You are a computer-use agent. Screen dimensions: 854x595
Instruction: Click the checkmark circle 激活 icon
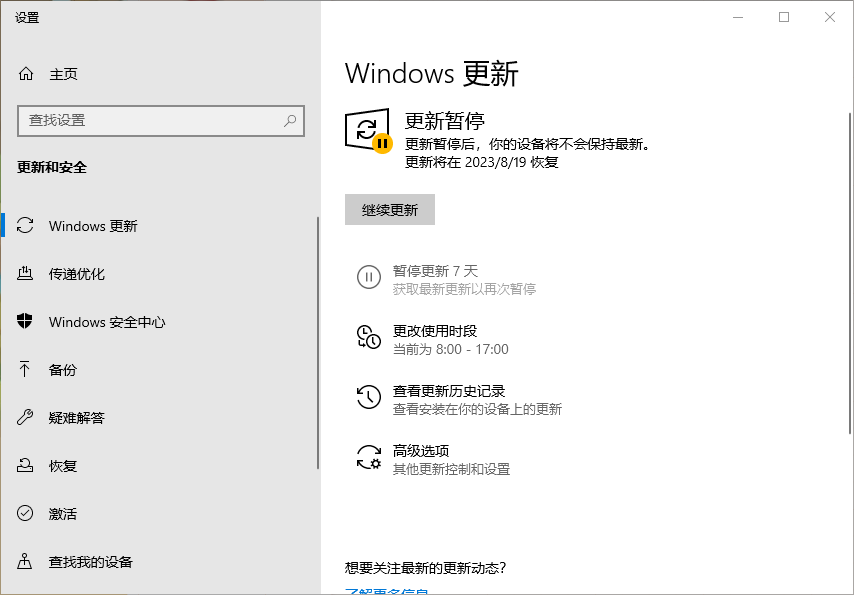[25, 513]
